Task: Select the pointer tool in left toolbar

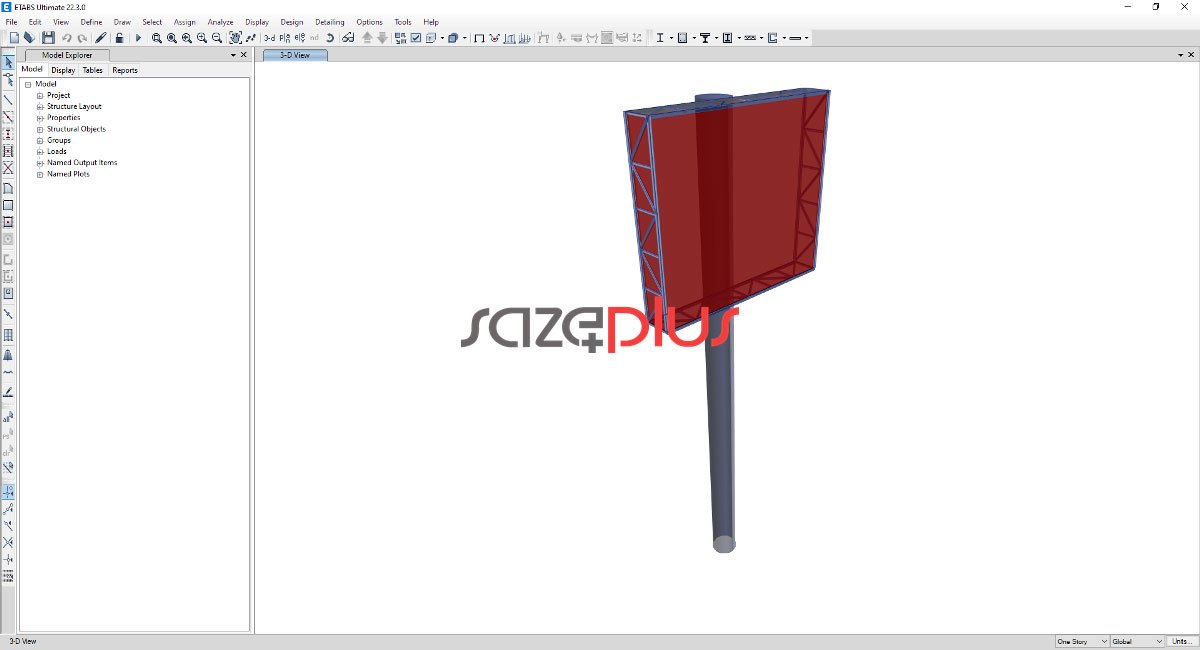Action: pyautogui.click(x=8, y=63)
